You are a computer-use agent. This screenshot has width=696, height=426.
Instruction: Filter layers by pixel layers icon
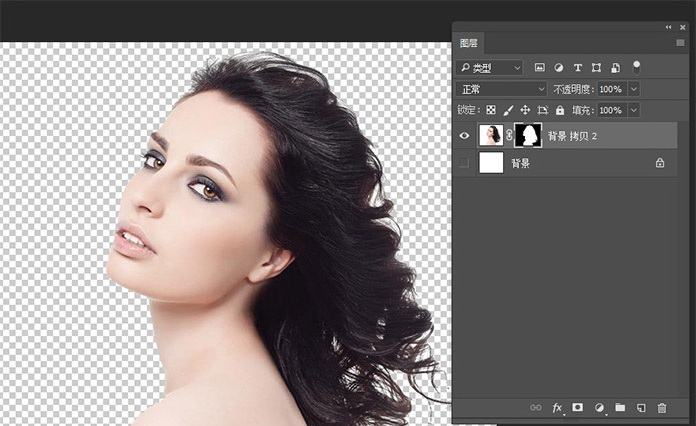point(539,67)
